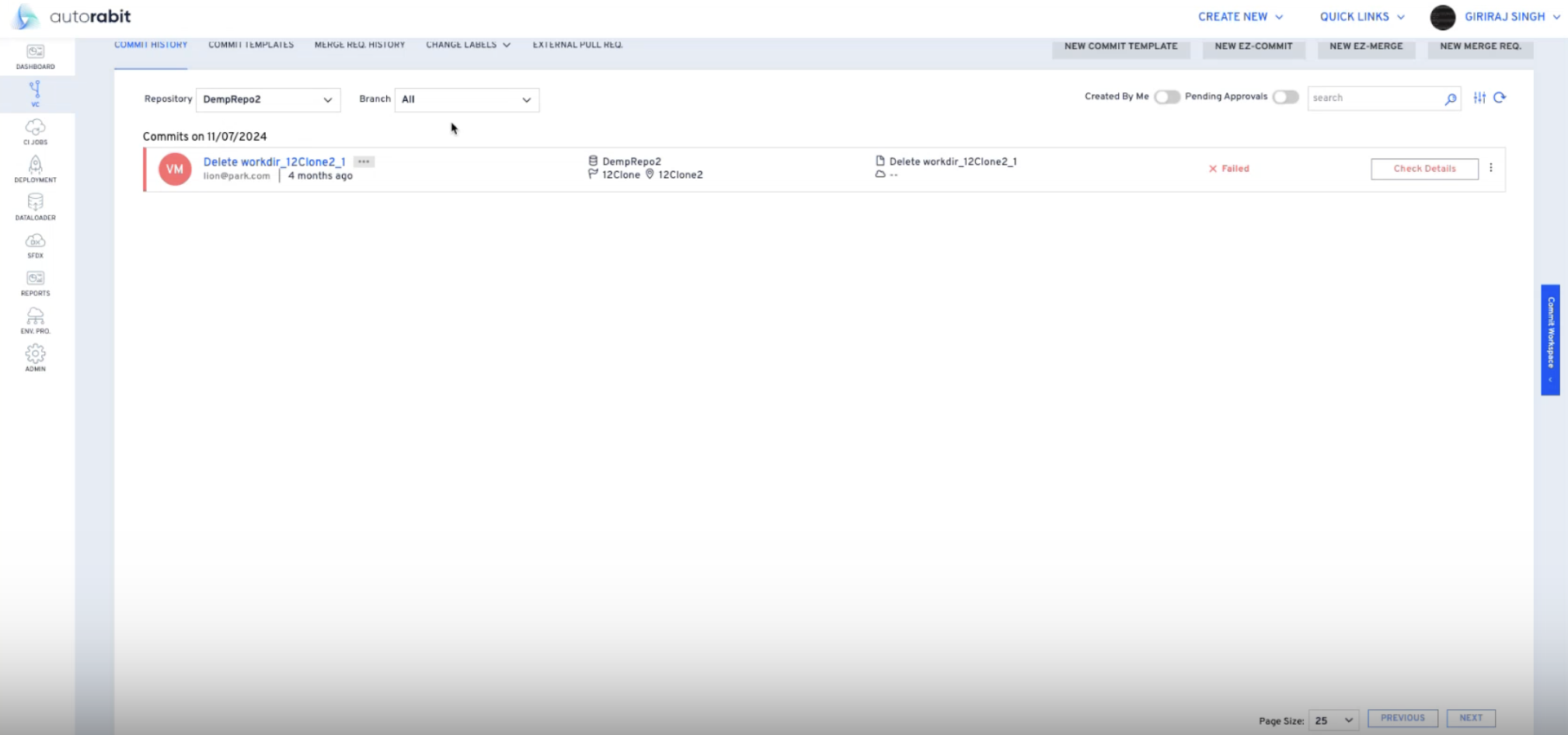The height and width of the screenshot is (735, 1568).
Task: Open the Branch dropdown set to All
Action: tap(466, 99)
